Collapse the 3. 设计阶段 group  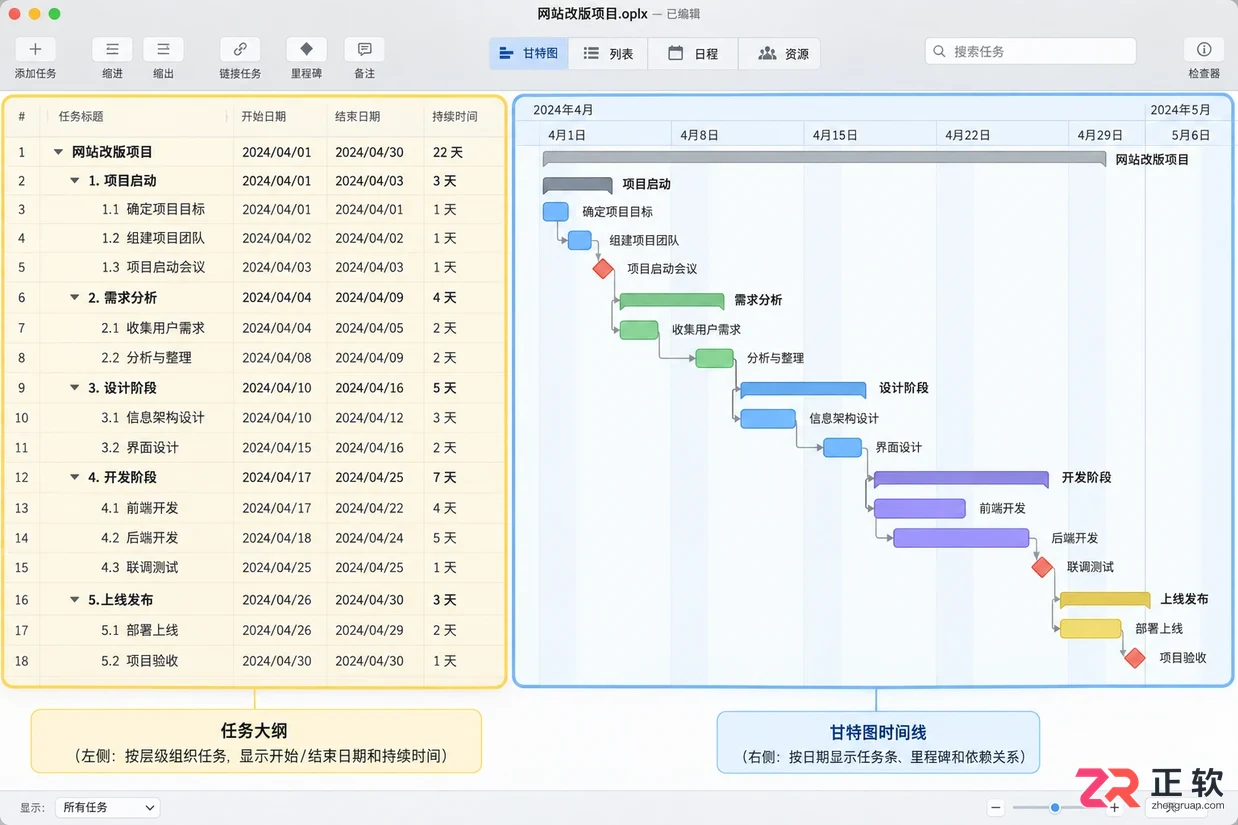coord(75,388)
